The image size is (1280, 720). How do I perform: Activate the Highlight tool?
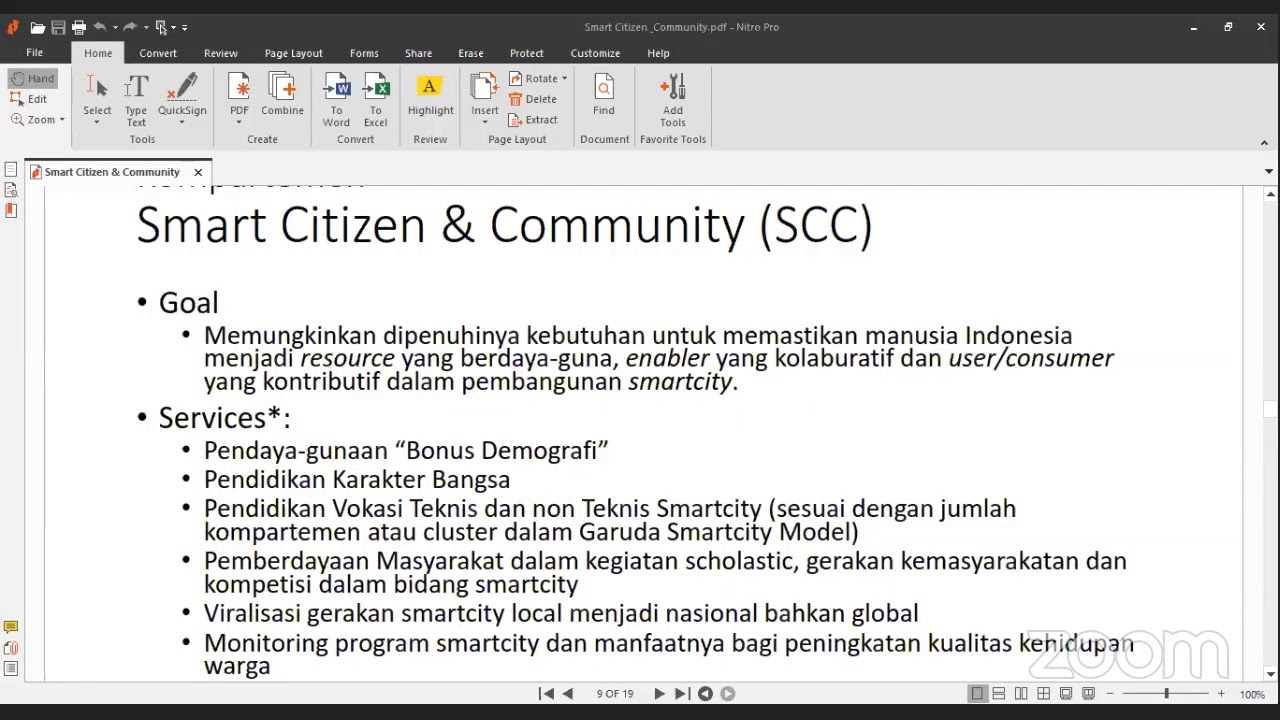pos(430,95)
